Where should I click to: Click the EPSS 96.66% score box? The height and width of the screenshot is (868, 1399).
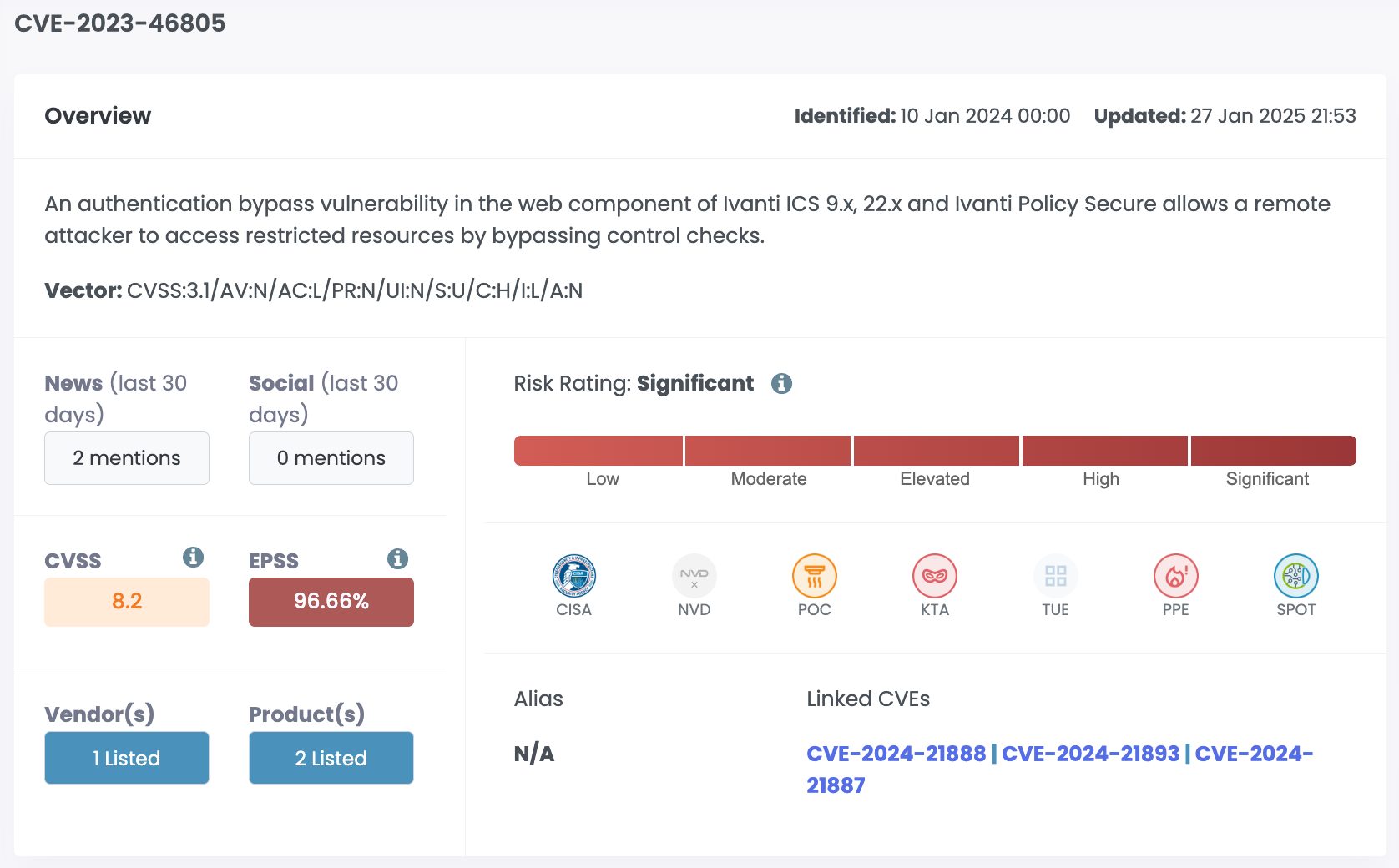[x=331, y=602]
